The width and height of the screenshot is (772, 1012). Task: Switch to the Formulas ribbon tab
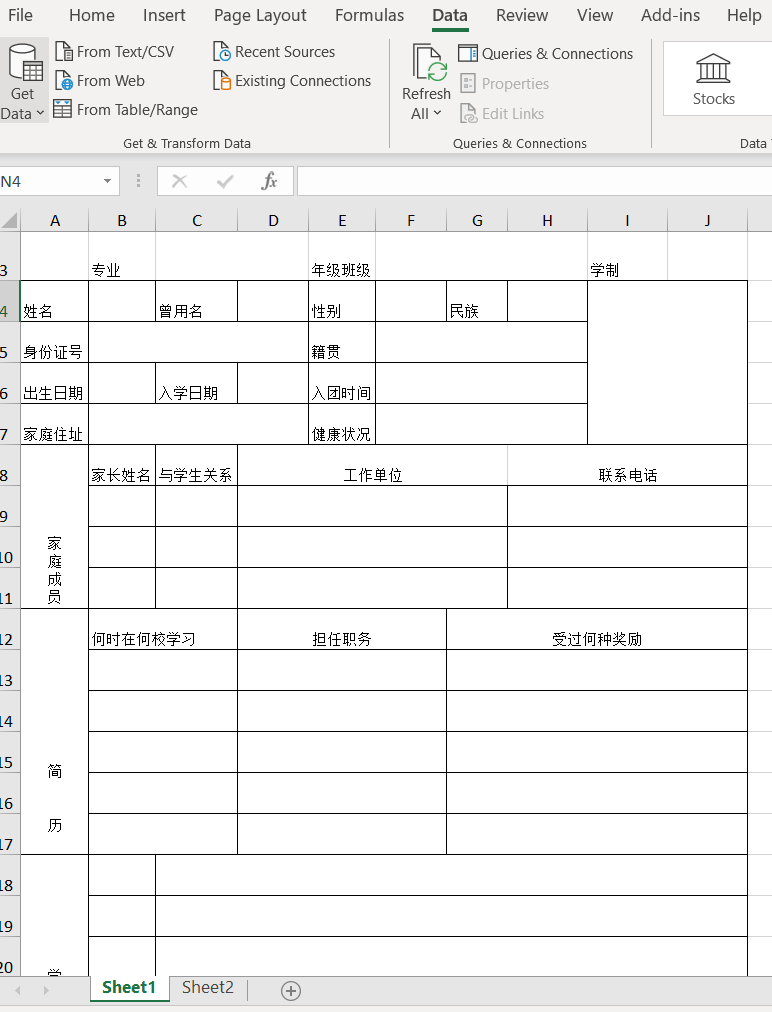(369, 15)
